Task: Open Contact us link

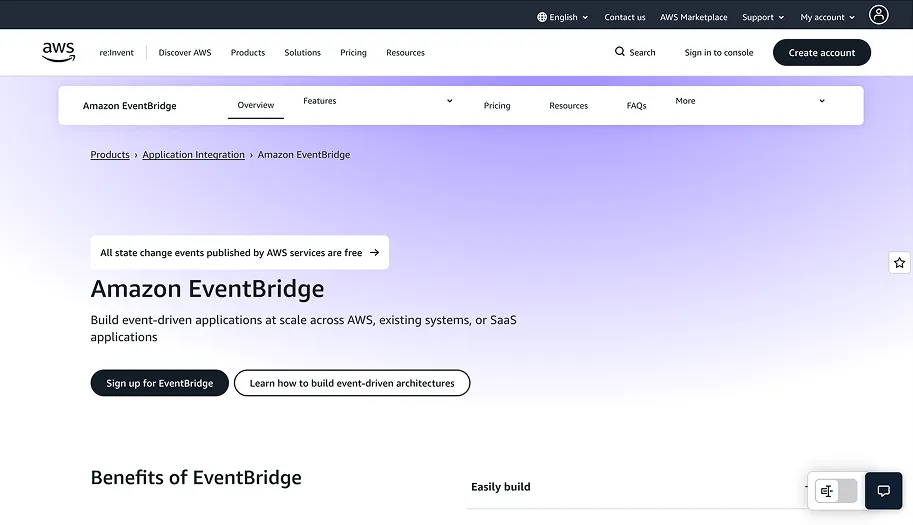Action: pyautogui.click(x=625, y=17)
